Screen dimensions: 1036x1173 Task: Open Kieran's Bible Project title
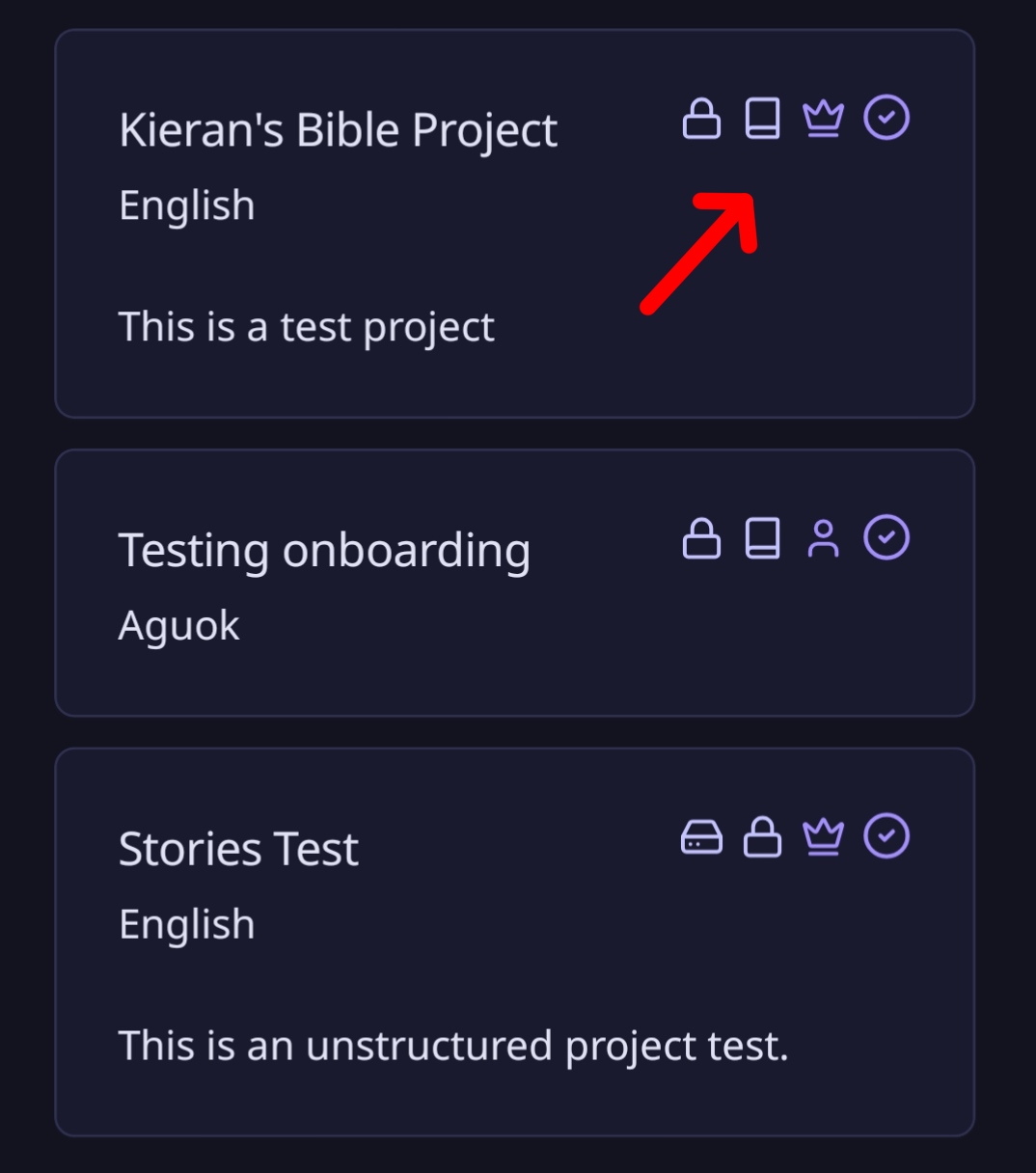click(x=338, y=130)
